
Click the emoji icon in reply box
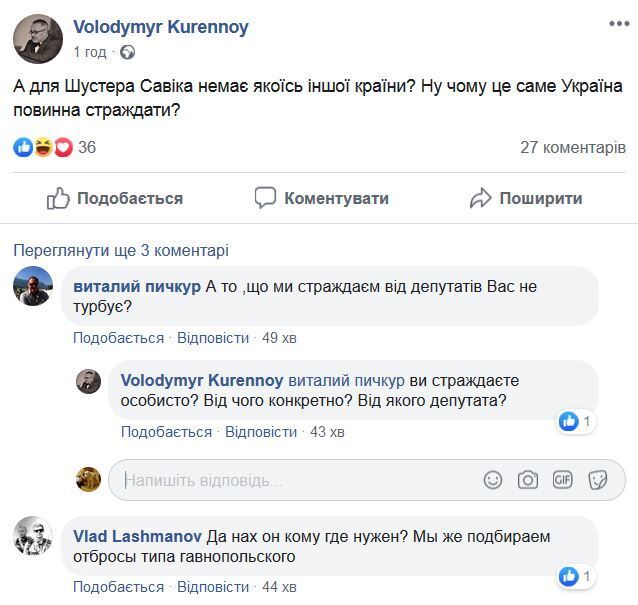(493, 480)
